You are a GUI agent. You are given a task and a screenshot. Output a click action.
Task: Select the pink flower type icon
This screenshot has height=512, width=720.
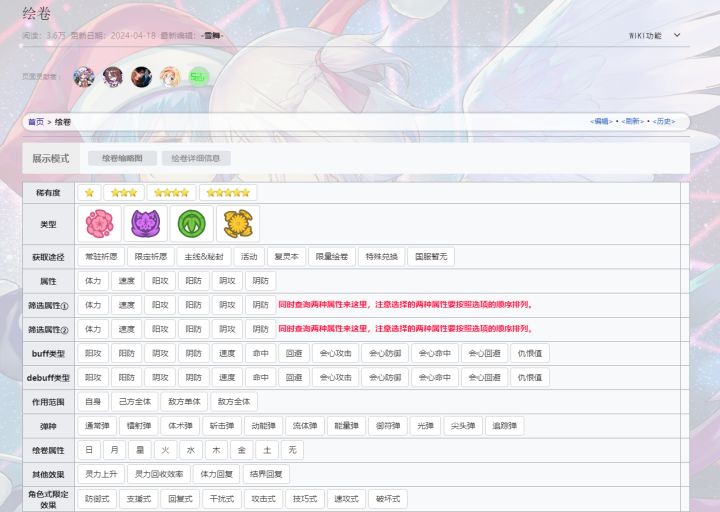coord(100,224)
